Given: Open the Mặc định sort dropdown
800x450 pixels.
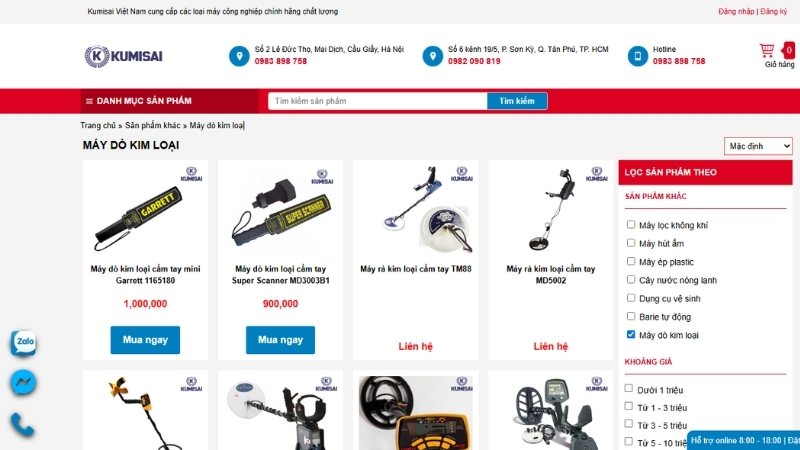Looking at the screenshot, I should (x=758, y=146).
